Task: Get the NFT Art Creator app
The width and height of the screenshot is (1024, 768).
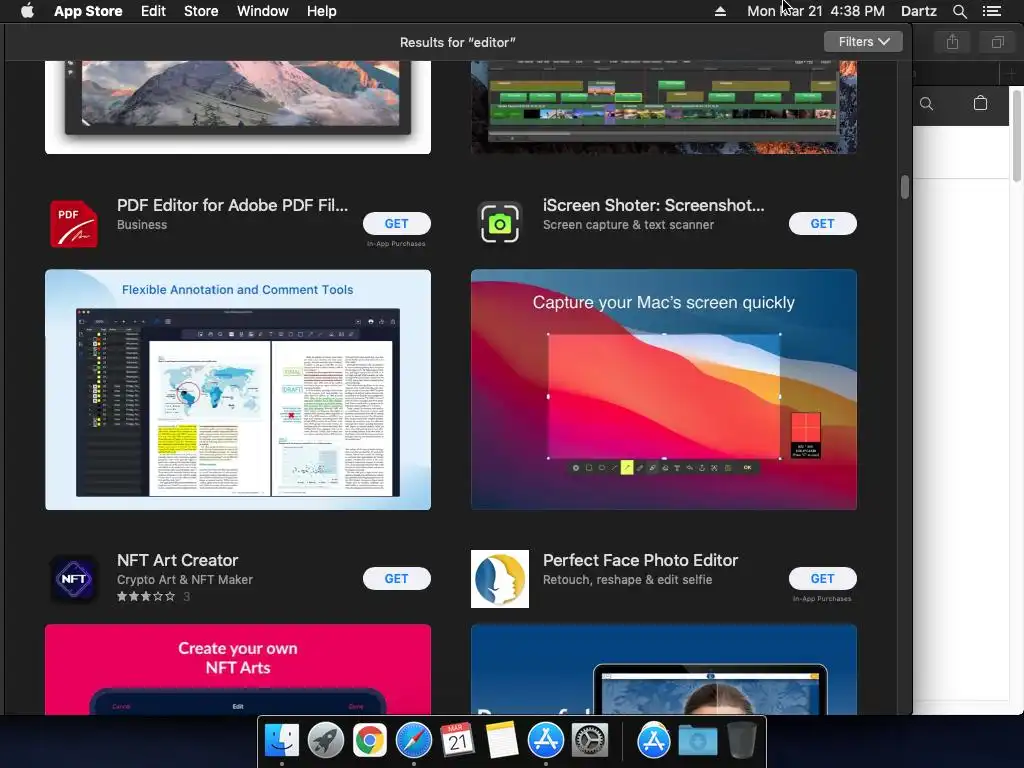Action: (396, 579)
